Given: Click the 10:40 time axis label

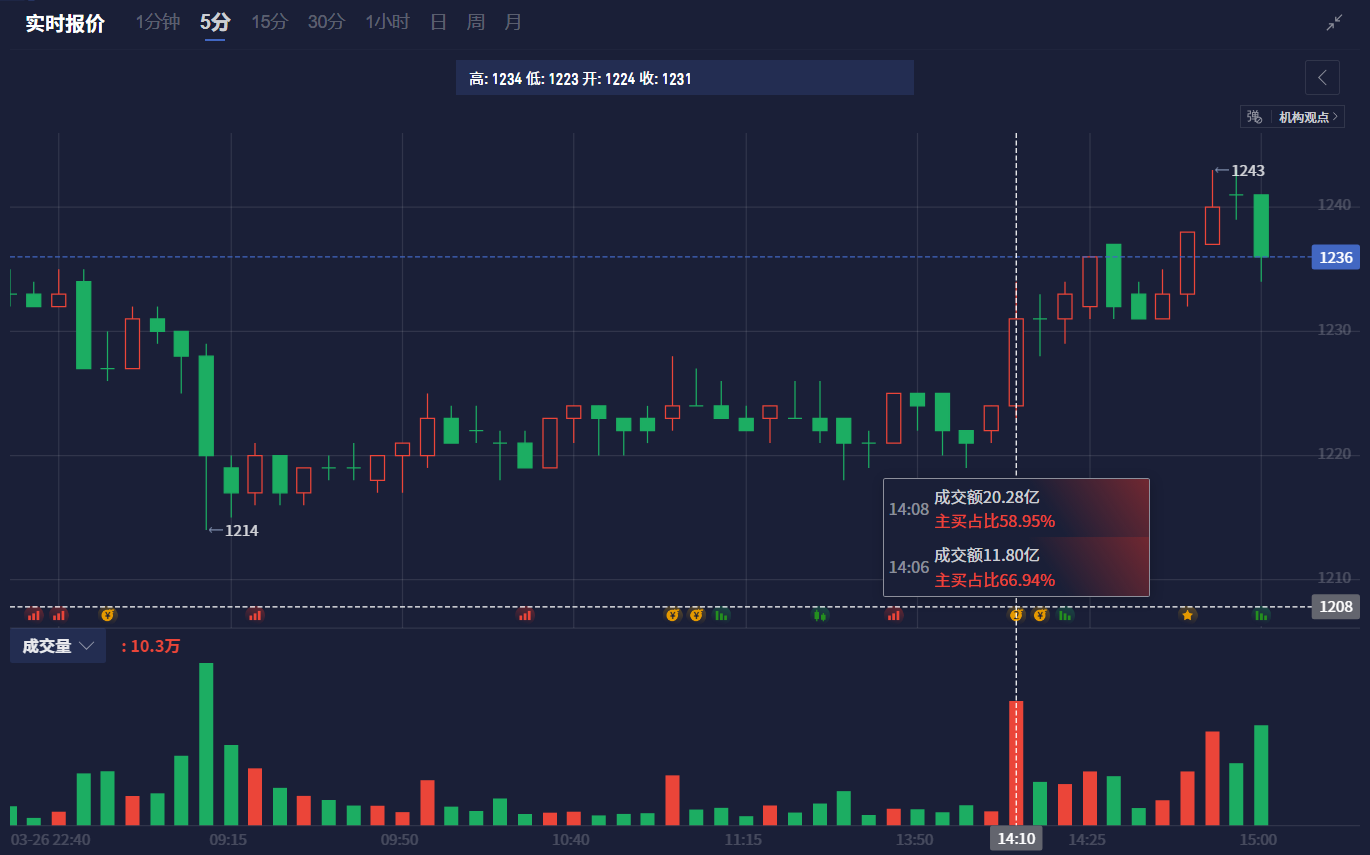Looking at the screenshot, I should (x=571, y=839).
